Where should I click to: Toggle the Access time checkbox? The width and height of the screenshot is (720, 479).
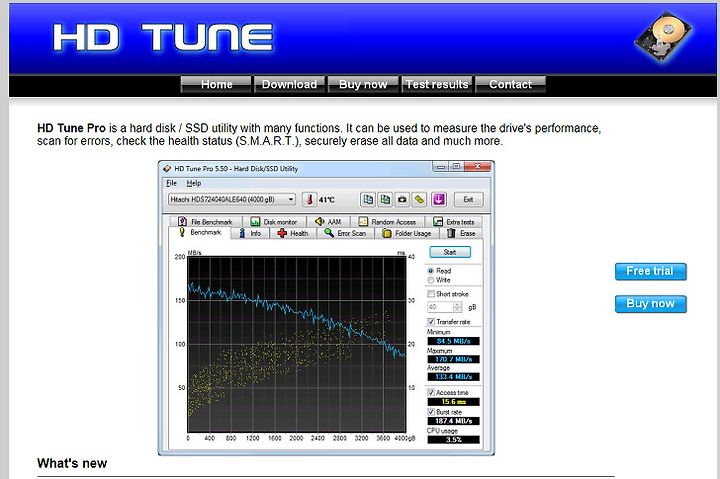[431, 392]
